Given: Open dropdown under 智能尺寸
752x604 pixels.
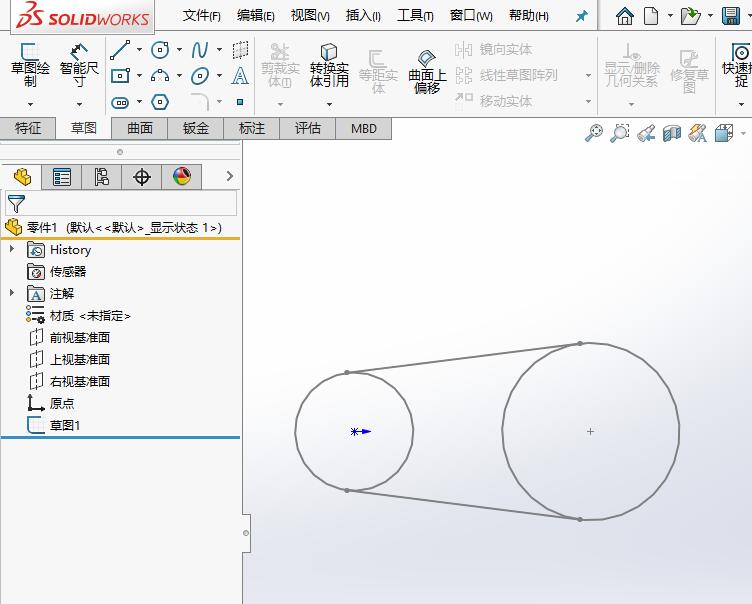Looking at the screenshot, I should [x=79, y=104].
